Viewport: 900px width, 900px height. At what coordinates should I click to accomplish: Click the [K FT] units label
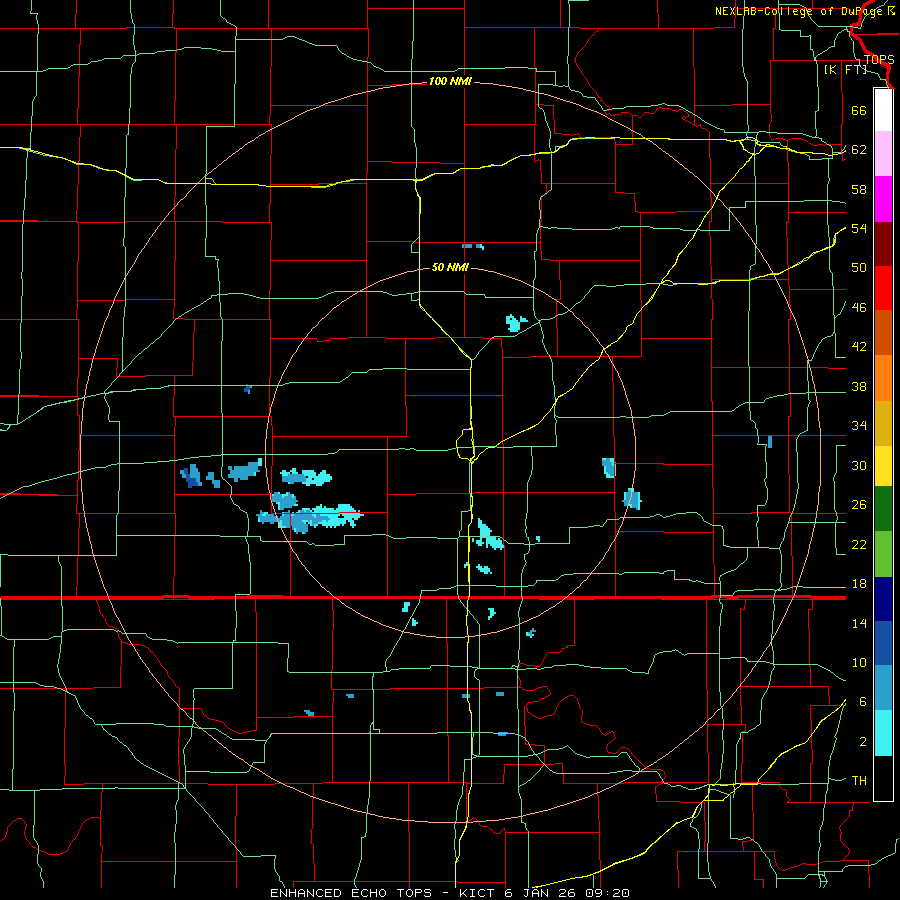point(845,70)
